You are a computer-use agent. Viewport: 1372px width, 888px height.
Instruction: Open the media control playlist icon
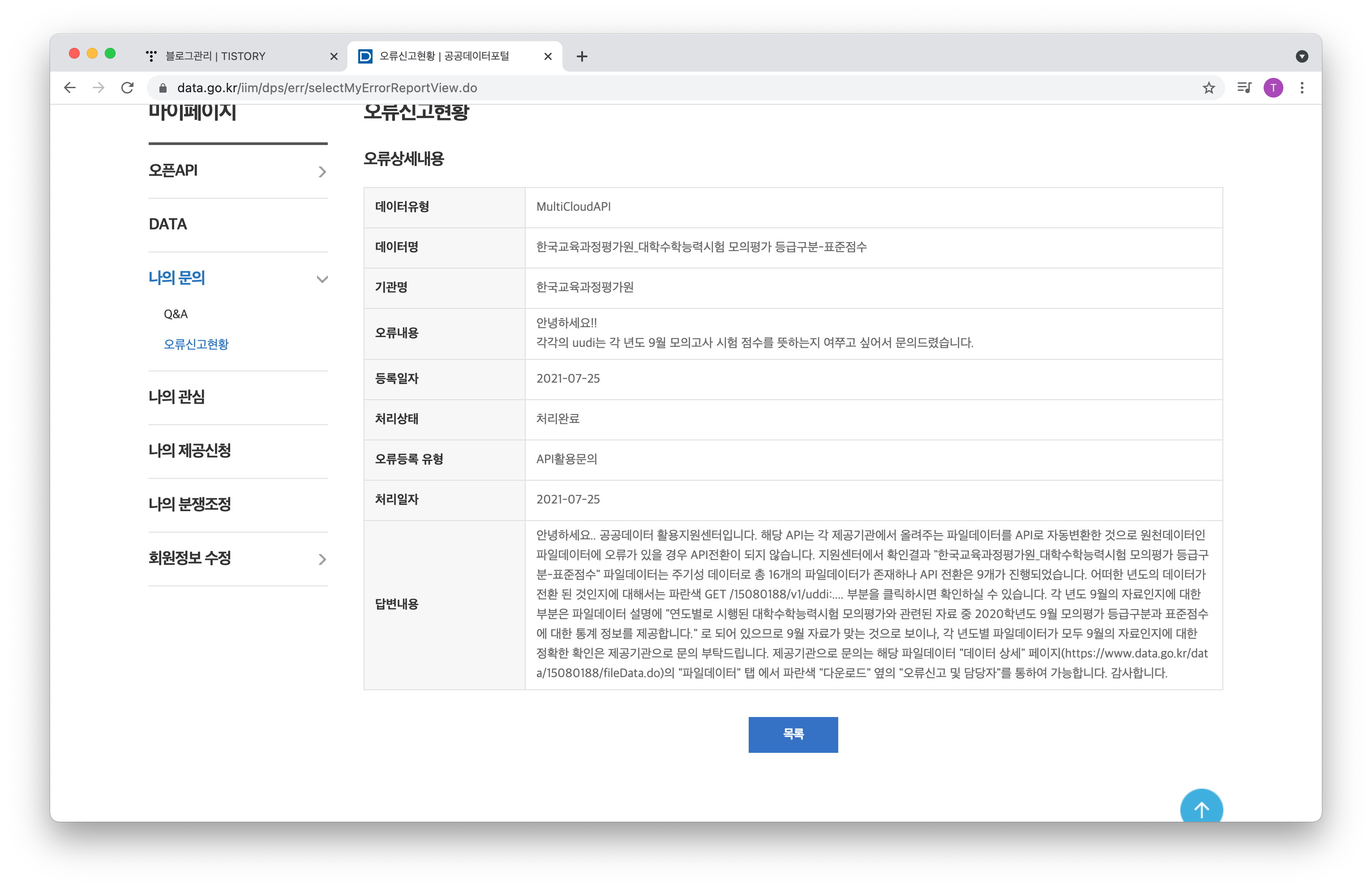tap(1244, 88)
